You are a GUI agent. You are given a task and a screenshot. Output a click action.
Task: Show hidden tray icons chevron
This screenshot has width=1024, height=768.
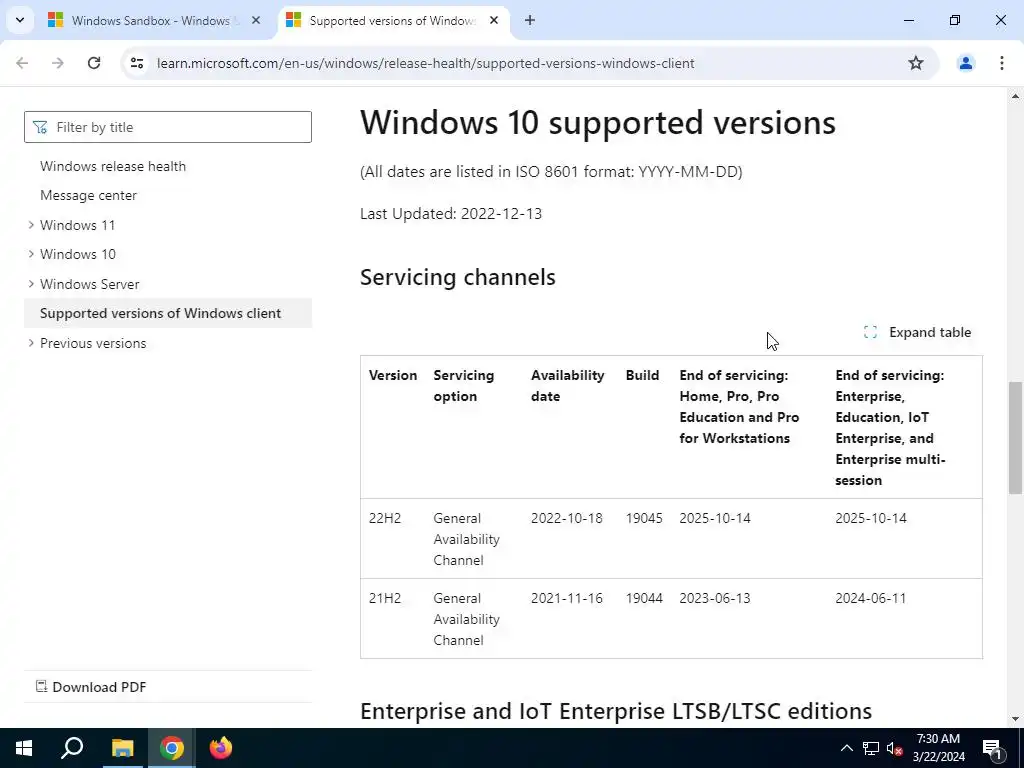846,748
